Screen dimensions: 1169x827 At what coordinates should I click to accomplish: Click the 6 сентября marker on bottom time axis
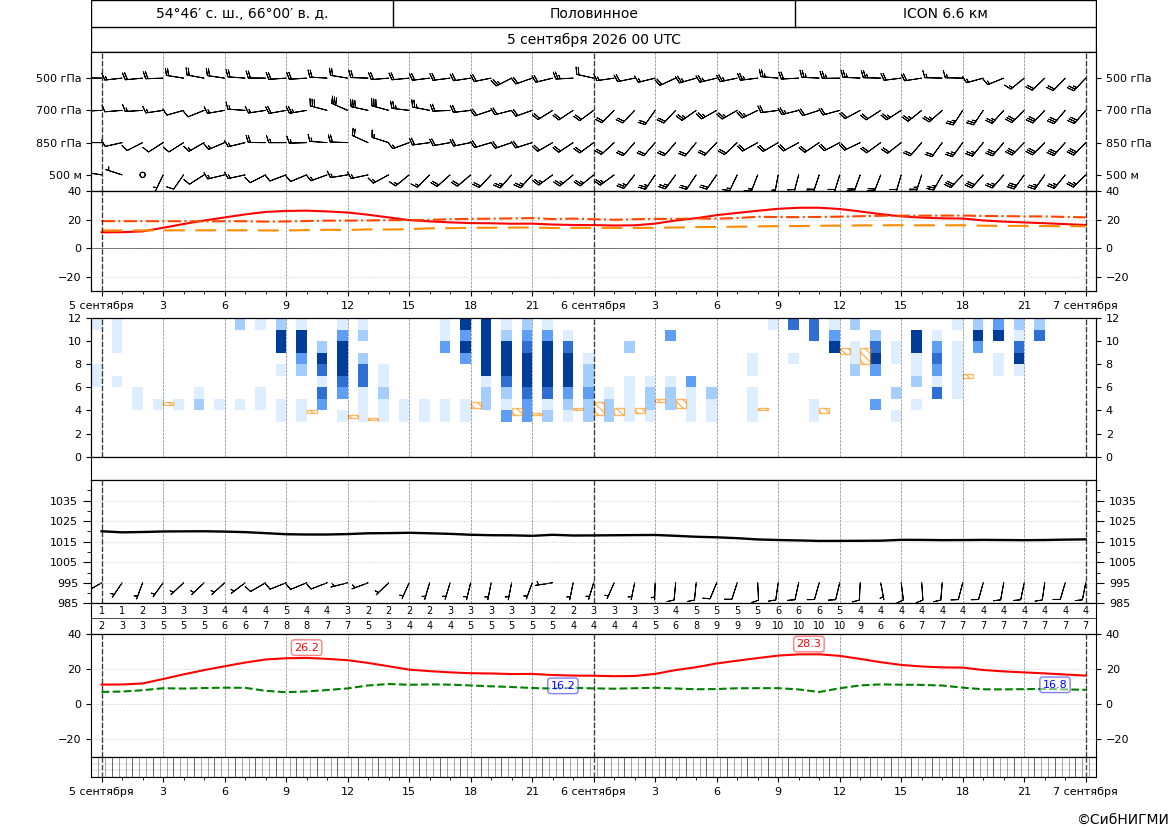(593, 791)
